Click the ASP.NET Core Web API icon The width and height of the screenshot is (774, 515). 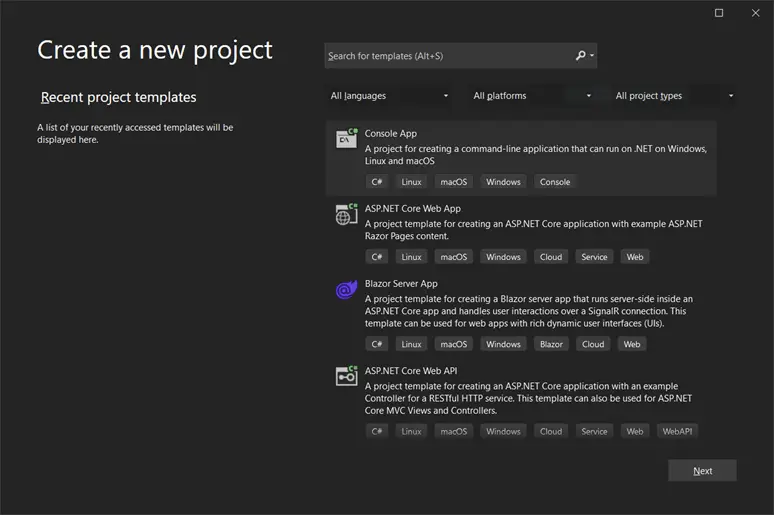point(347,376)
